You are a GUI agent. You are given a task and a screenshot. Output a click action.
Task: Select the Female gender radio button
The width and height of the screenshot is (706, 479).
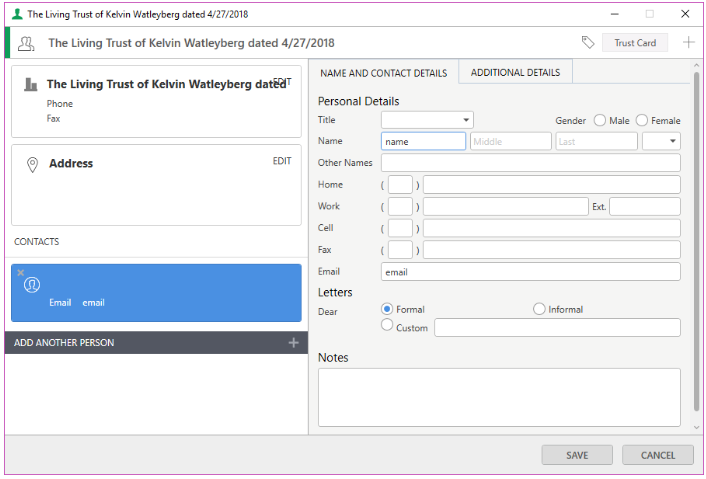pyautogui.click(x=642, y=121)
